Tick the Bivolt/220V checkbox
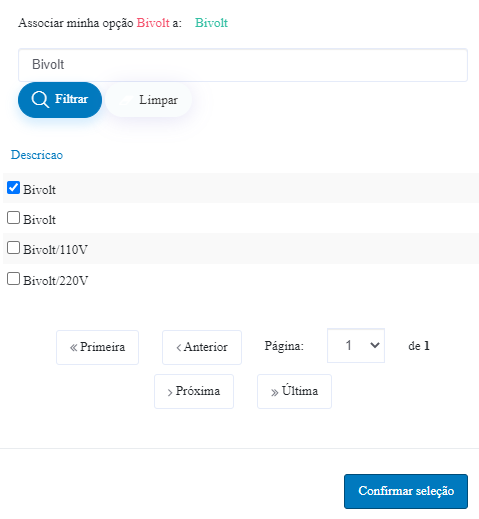The height and width of the screenshot is (519, 479). click(13, 279)
